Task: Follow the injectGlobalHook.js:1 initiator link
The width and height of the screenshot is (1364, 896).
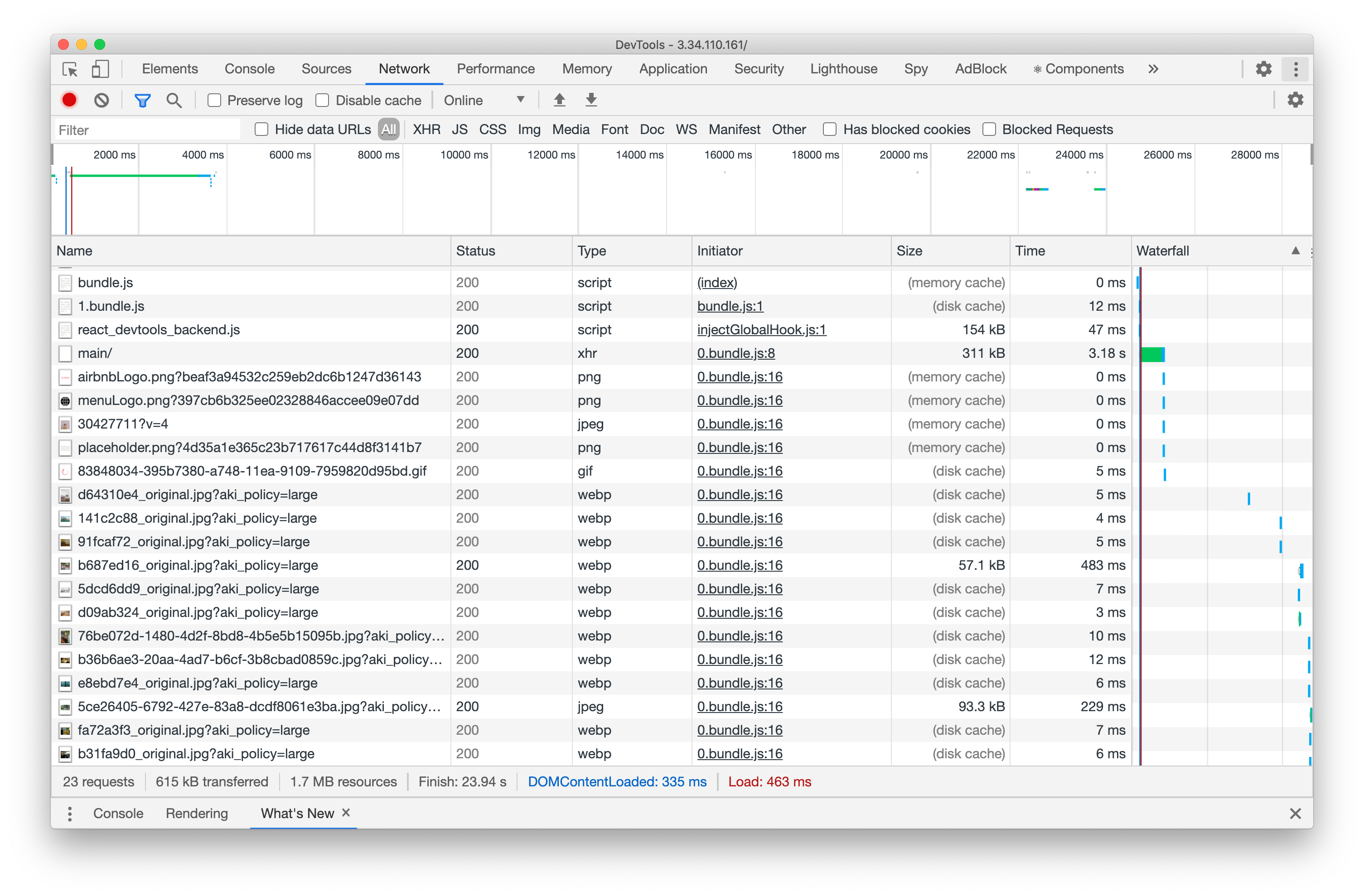Action: point(761,330)
